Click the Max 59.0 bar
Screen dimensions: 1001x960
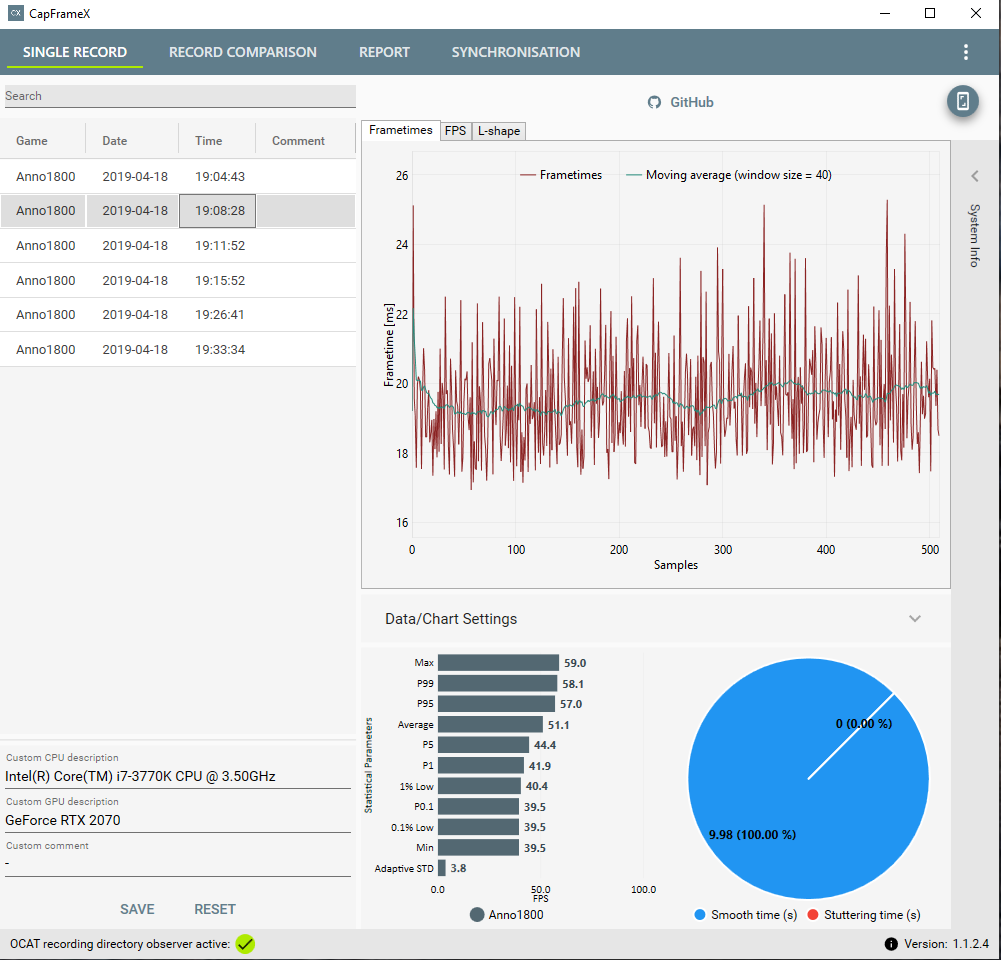click(x=498, y=663)
